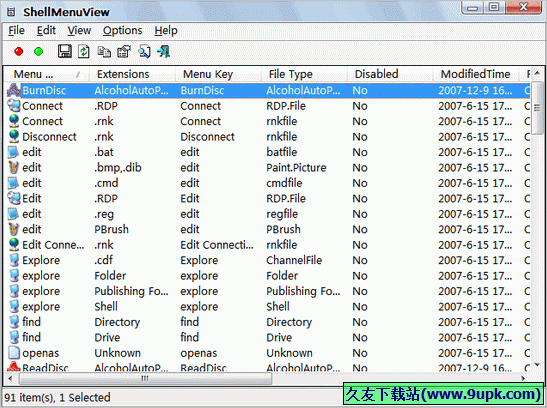
Task: Open the Options menu
Action: 122,31
